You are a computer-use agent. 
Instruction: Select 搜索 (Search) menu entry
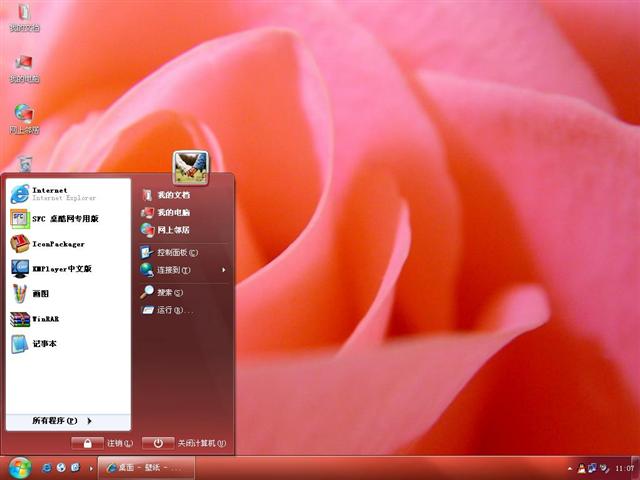click(x=165, y=292)
